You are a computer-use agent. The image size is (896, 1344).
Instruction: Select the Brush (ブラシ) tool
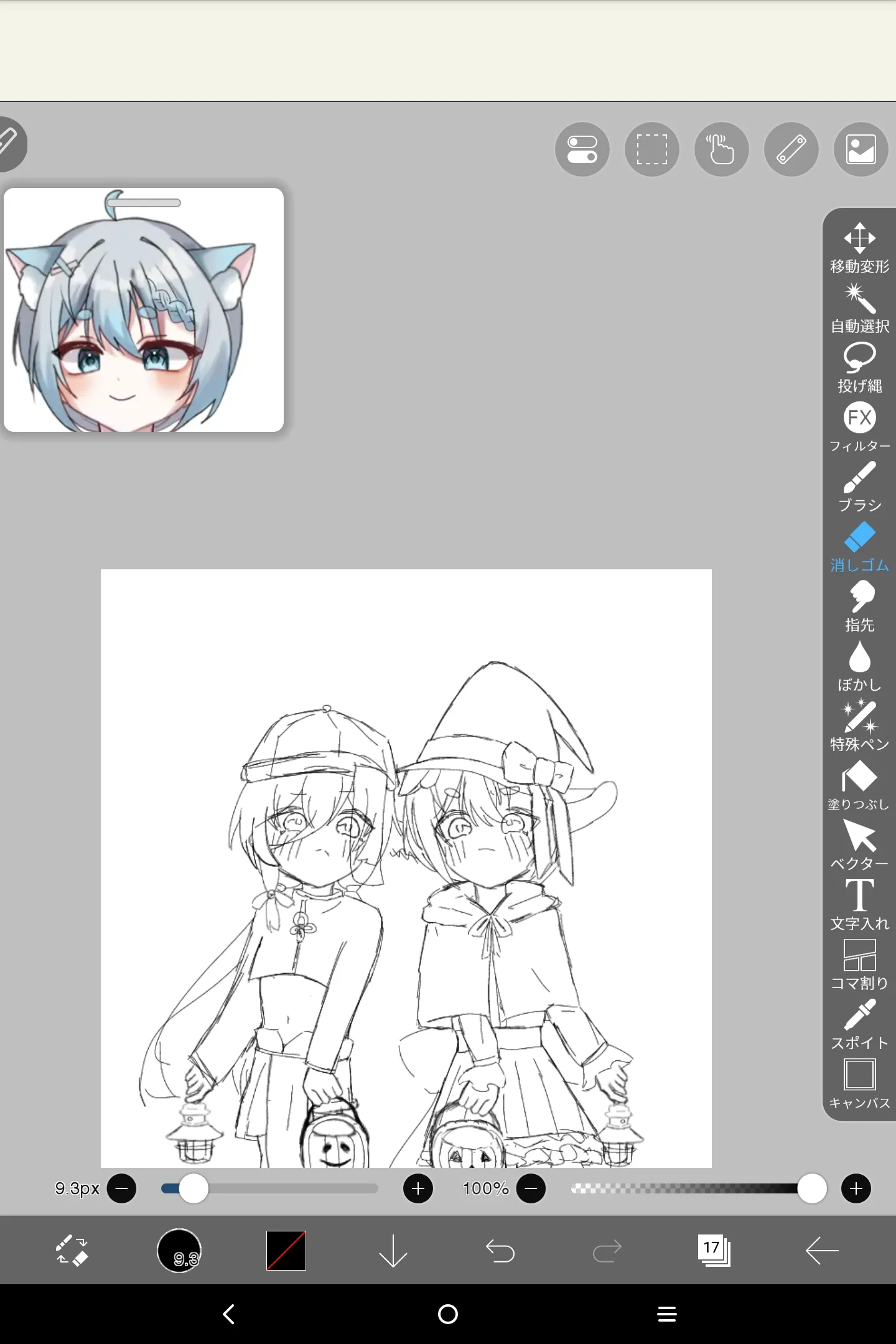[859, 487]
